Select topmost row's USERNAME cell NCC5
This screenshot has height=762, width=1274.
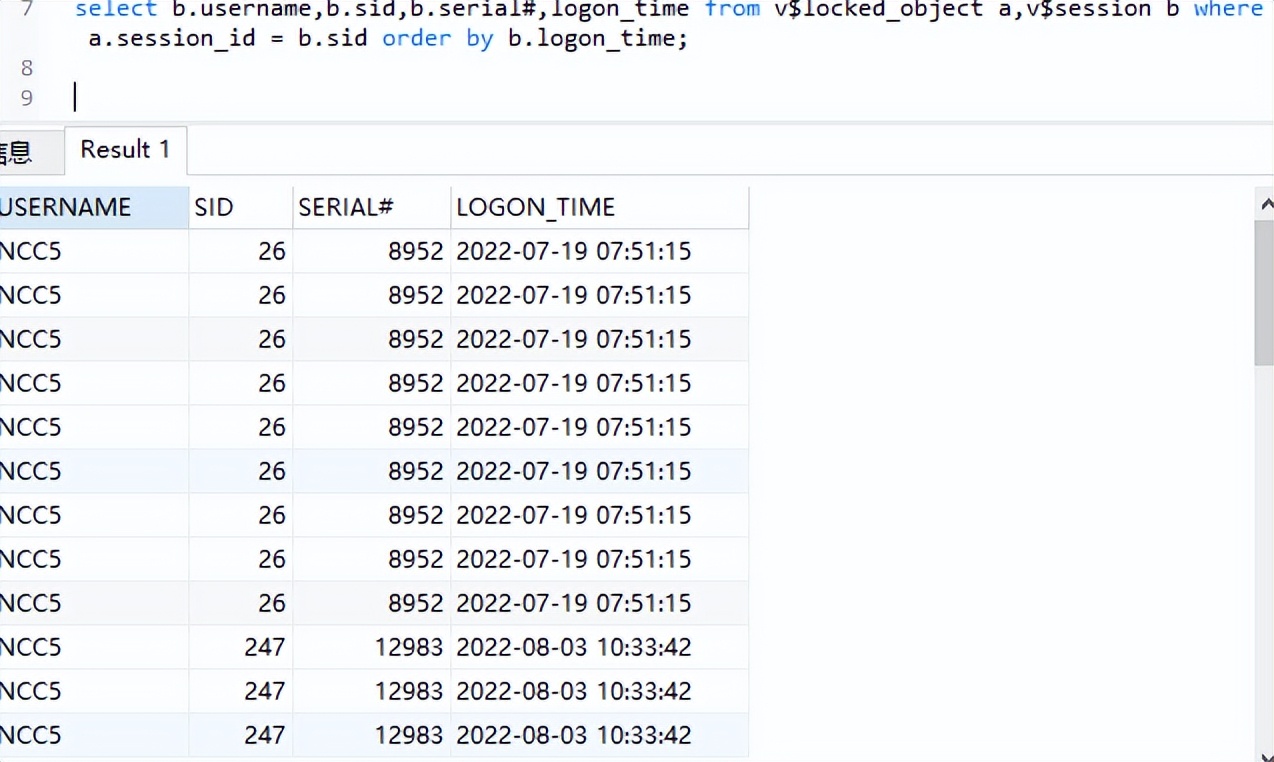[x=94, y=251]
